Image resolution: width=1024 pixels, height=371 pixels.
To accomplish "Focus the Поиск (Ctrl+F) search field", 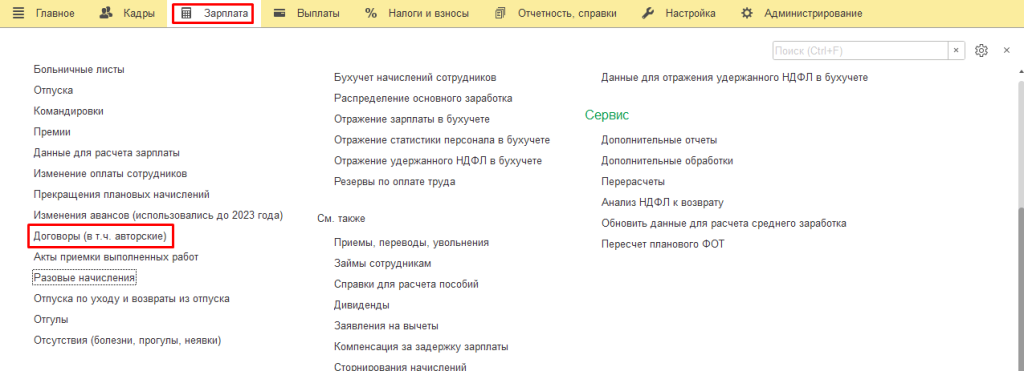I will coord(860,50).
